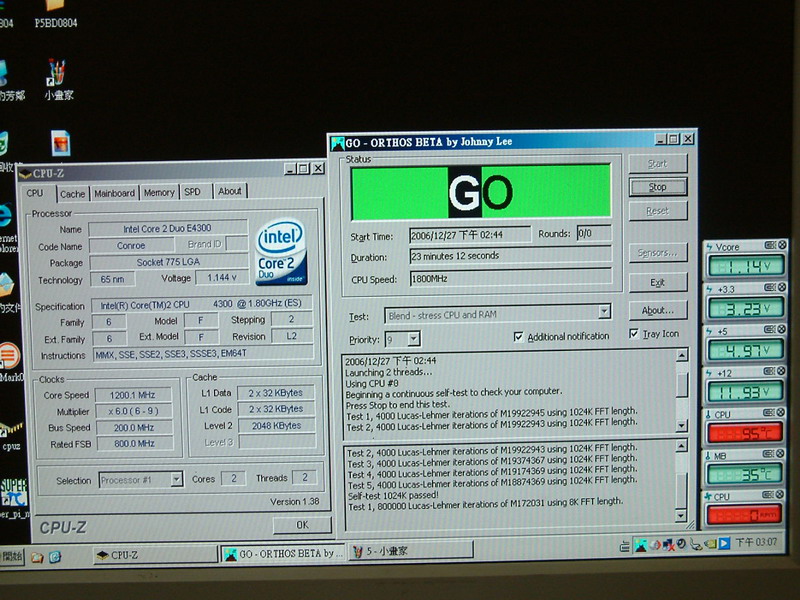Open the 小畫家 paint desktop shortcut

click(58, 80)
